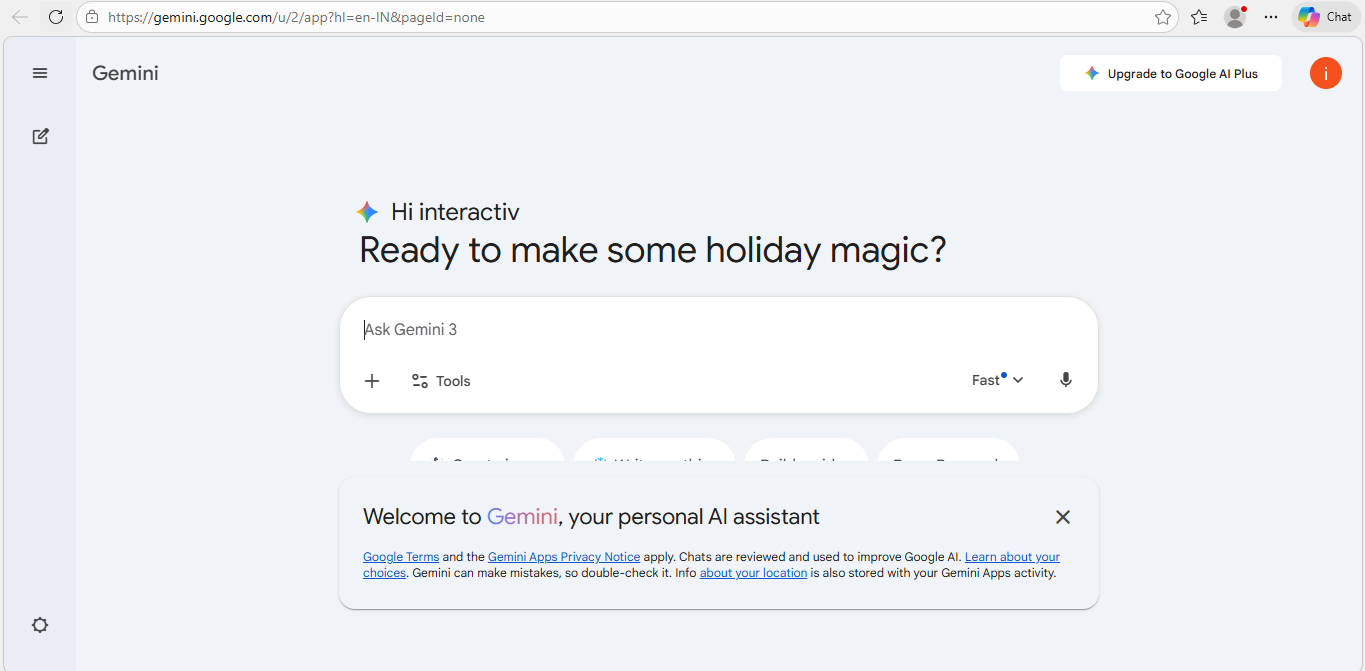Expand the Fast model selector dropdown
The image size is (1365, 671).
[x=997, y=380]
